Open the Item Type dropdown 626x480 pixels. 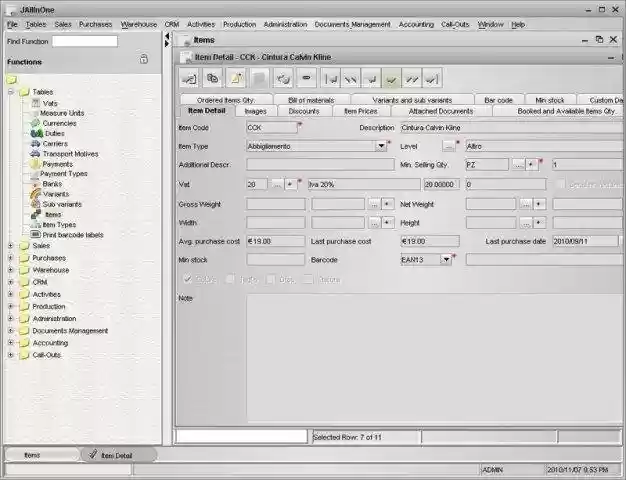(381, 146)
